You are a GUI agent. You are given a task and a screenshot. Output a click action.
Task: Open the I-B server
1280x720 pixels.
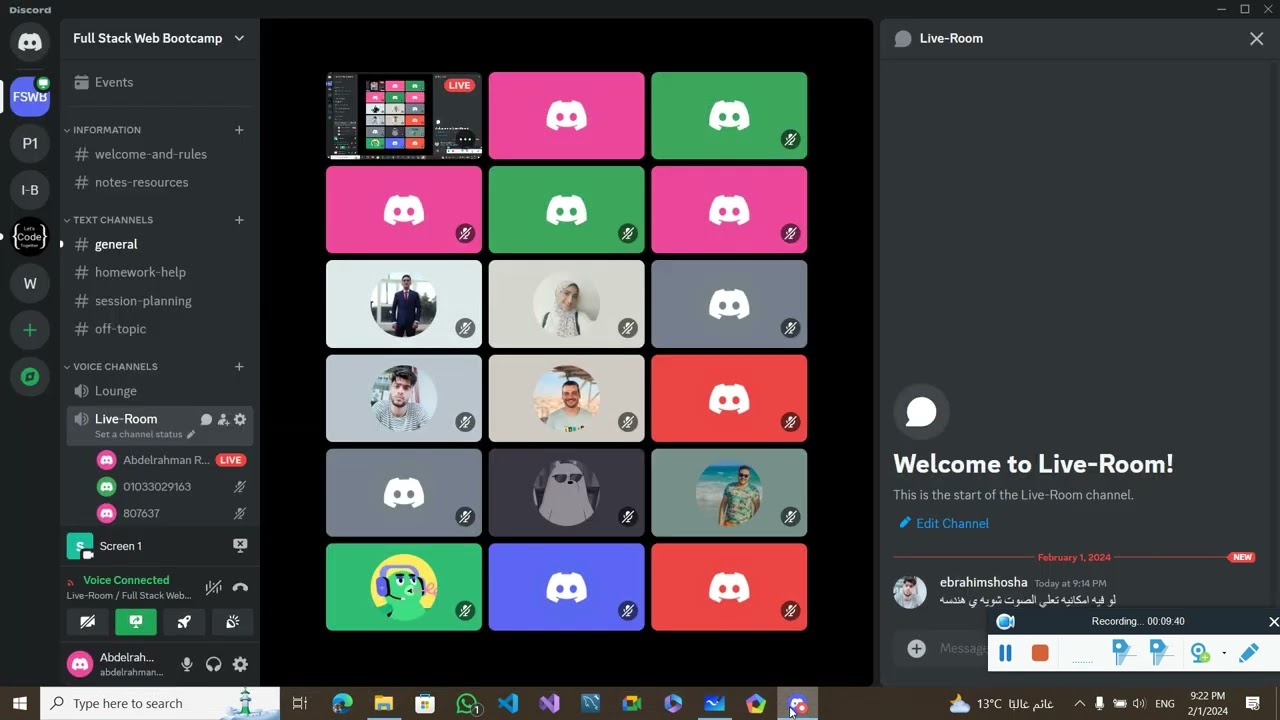click(x=30, y=190)
